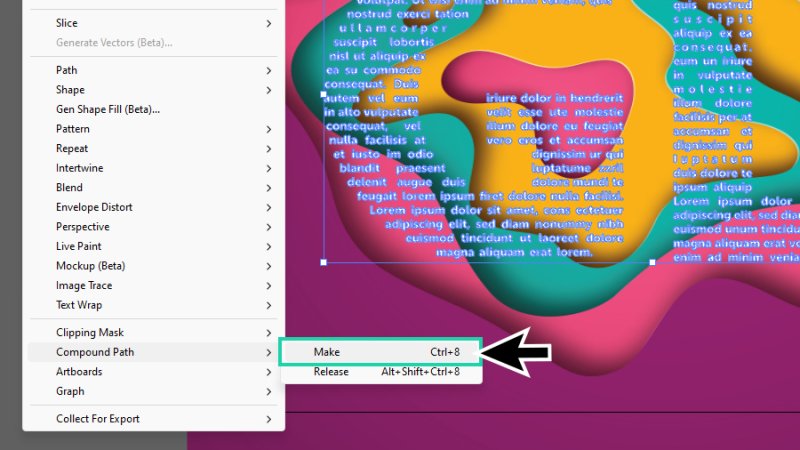The image size is (800, 450).
Task: Open the Live Paint submenu
Action: 154,246
